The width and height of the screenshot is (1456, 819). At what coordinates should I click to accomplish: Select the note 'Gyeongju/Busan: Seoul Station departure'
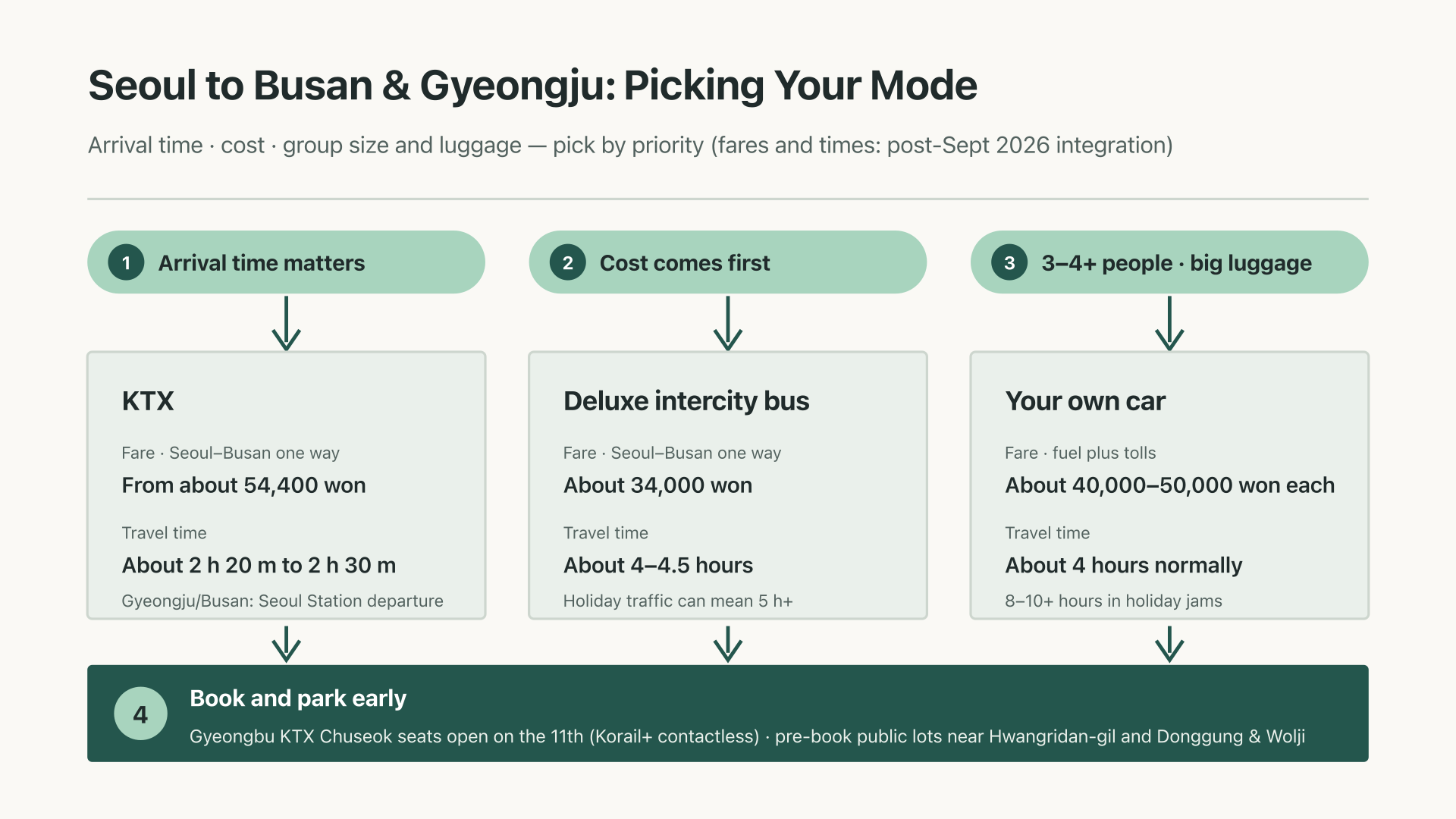pyautogui.click(x=282, y=601)
